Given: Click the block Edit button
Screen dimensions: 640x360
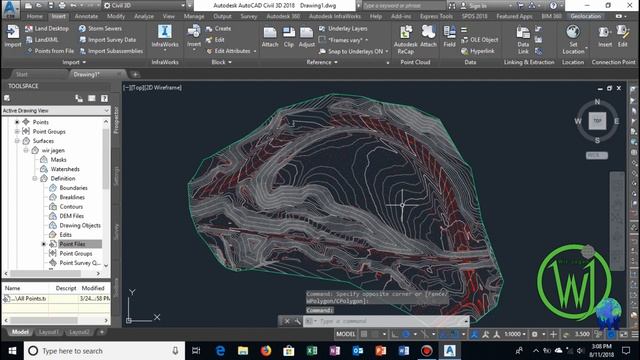Looking at the screenshot, I should point(216,40).
